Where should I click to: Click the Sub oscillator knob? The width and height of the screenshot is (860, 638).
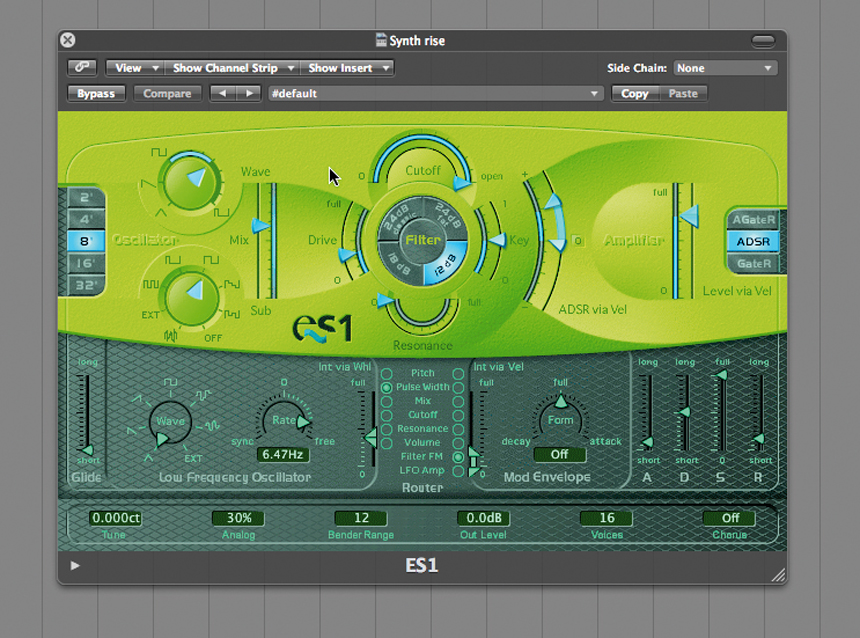(x=191, y=297)
